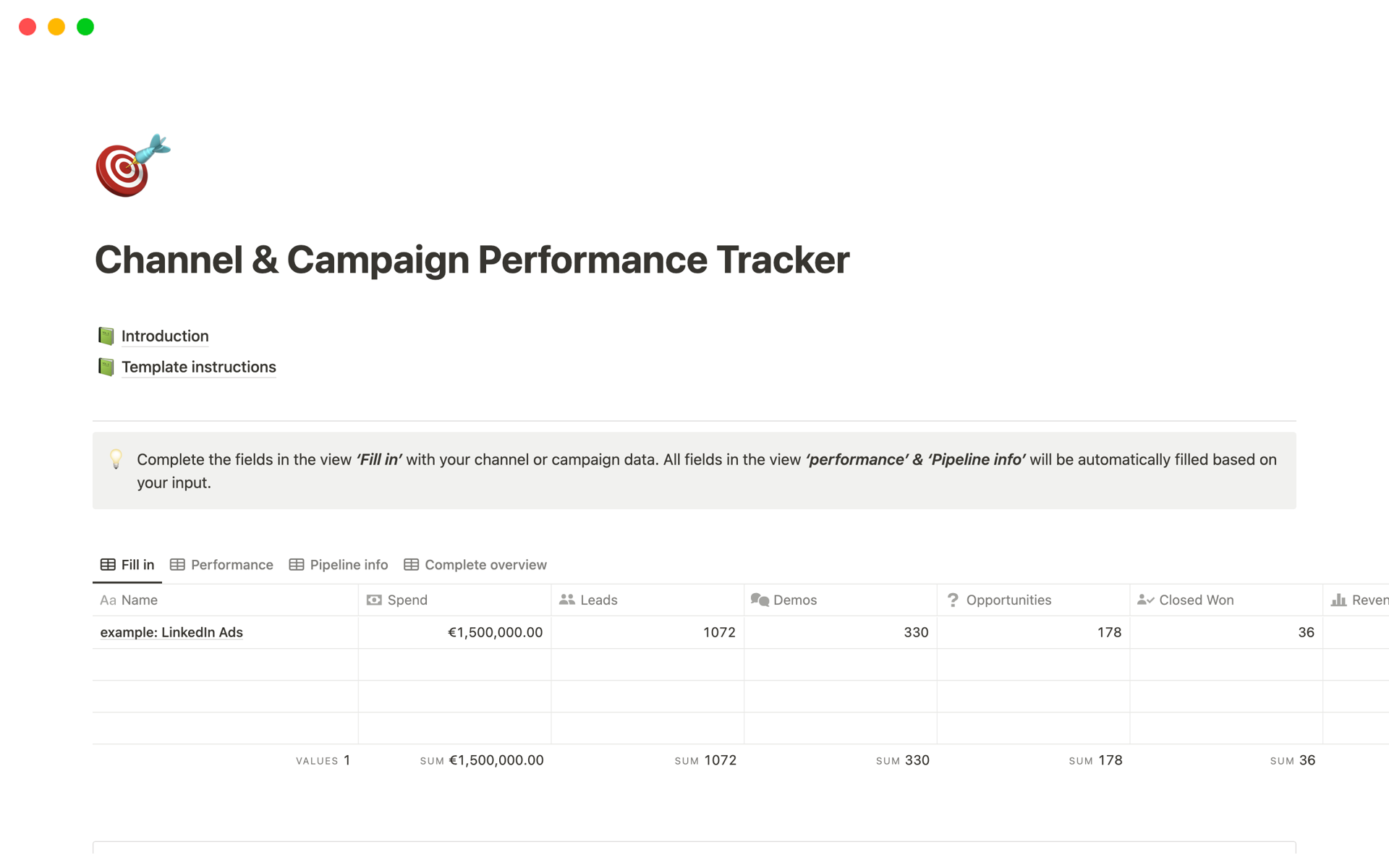Screen dimensions: 1389x868
Task: Open the Introduction page link
Action: pos(165,336)
